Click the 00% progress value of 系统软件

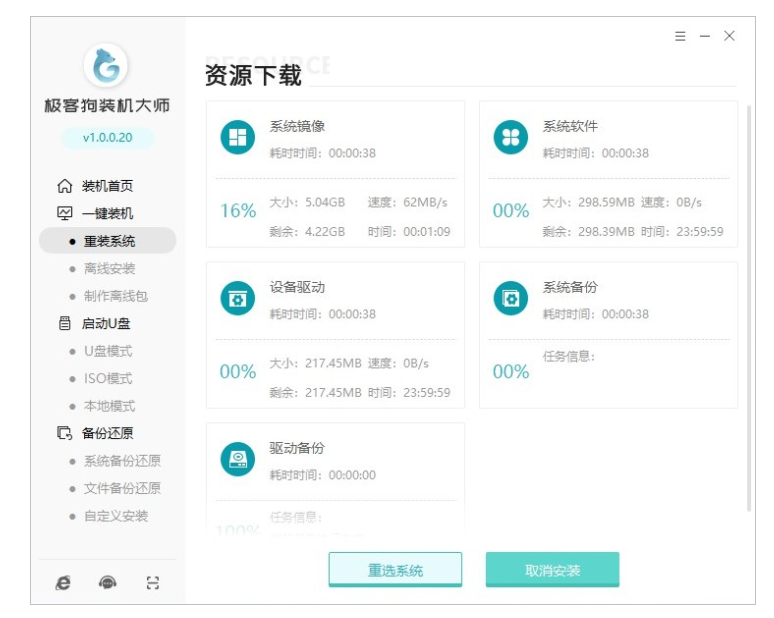(511, 211)
